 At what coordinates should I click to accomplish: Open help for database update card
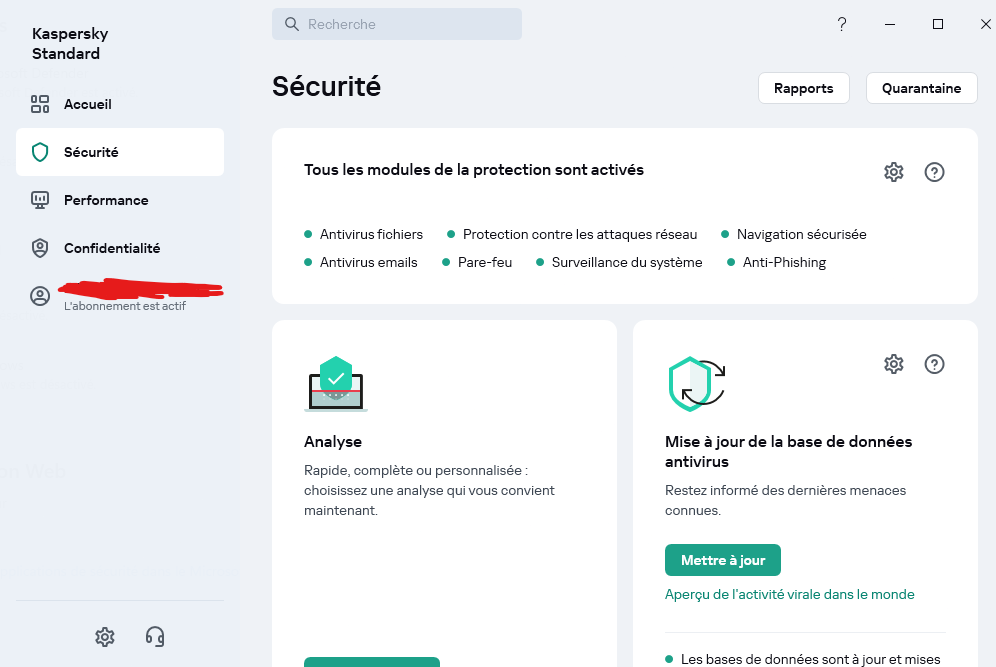point(935,364)
